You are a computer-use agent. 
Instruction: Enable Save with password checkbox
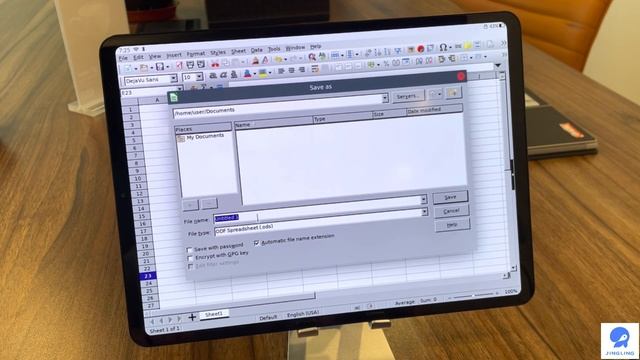click(x=189, y=249)
